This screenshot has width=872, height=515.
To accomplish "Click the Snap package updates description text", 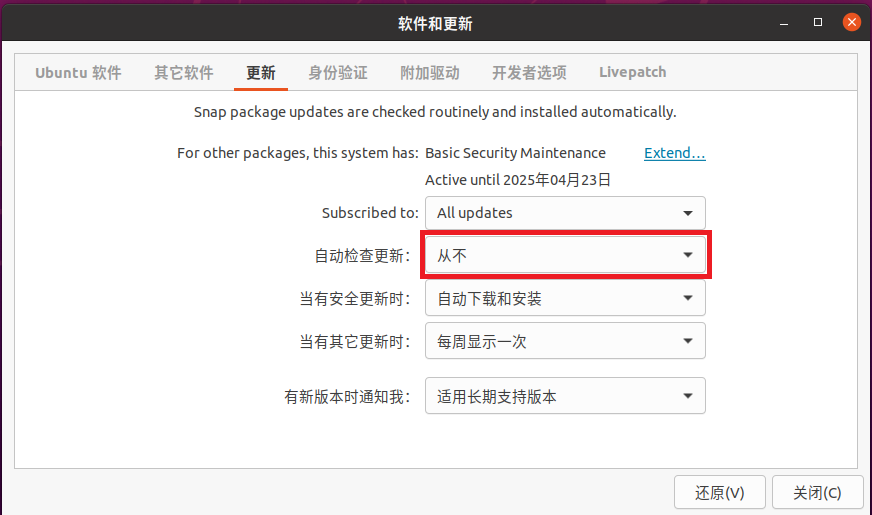I will point(435,112).
